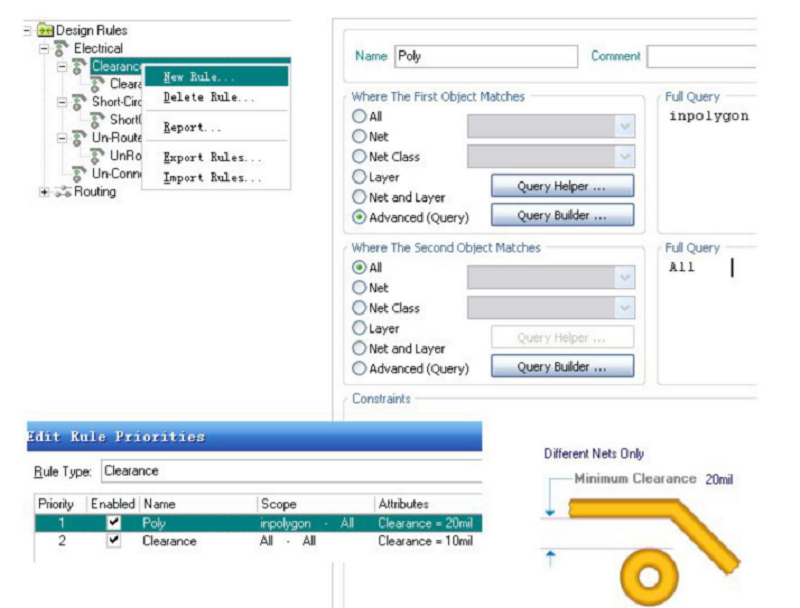The image size is (800, 608).
Task: Click the Un-Connected Pin rule icon
Action: (78, 174)
